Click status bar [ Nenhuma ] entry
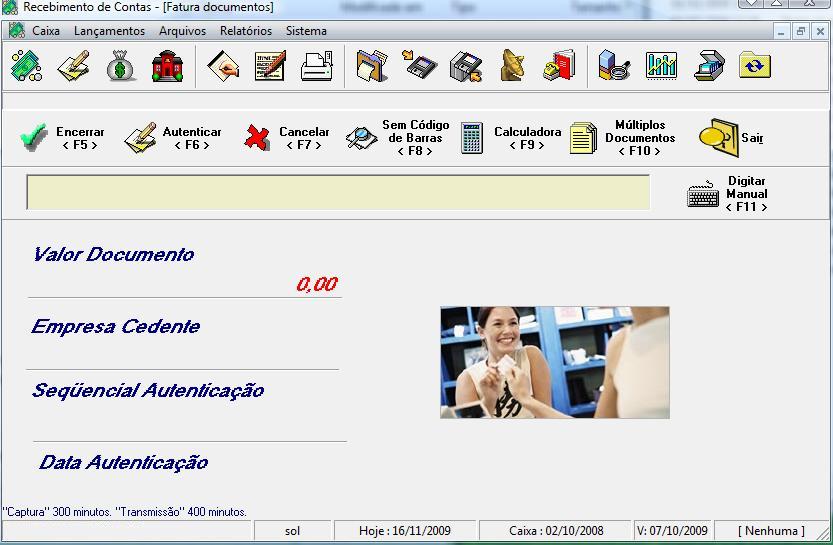 pos(771,531)
